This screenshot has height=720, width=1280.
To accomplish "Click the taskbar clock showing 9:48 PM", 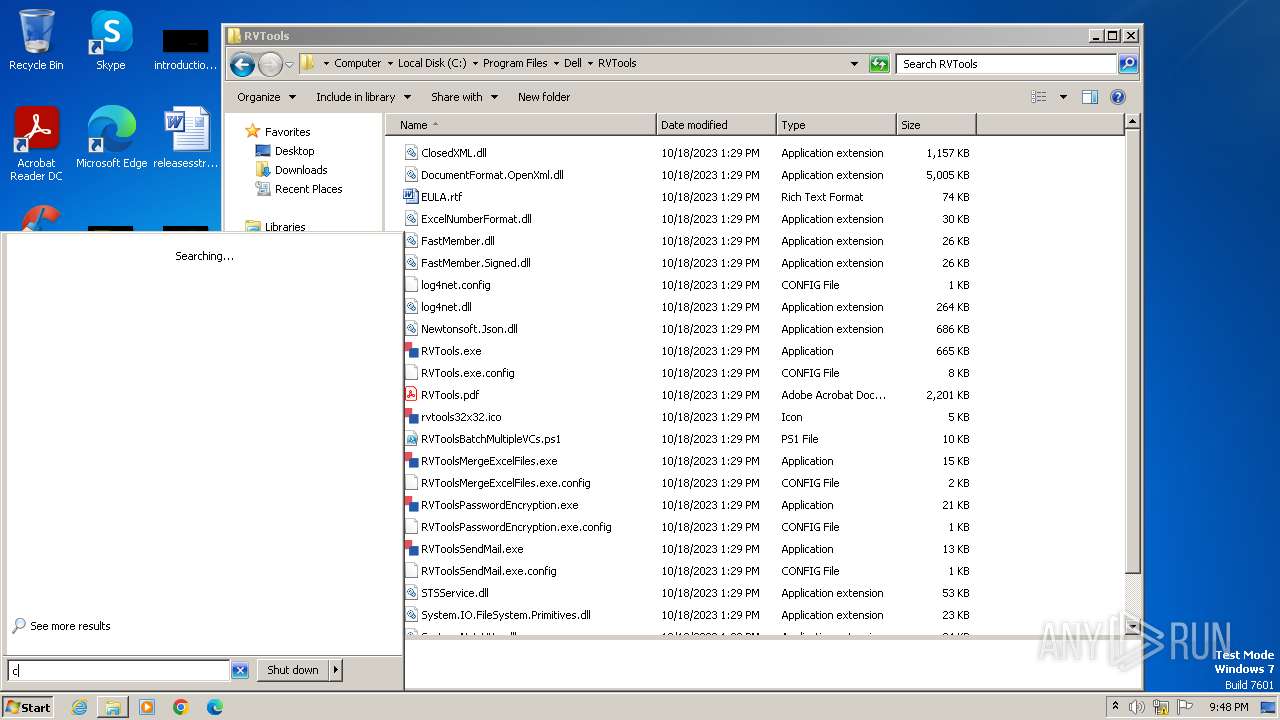I will (1228, 707).
